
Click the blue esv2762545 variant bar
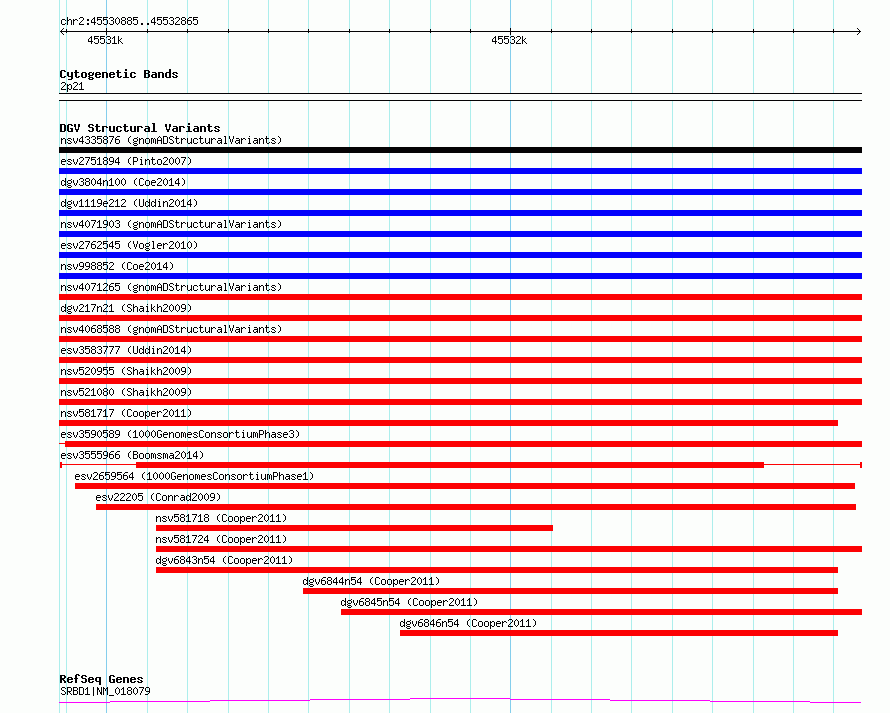[460, 255]
